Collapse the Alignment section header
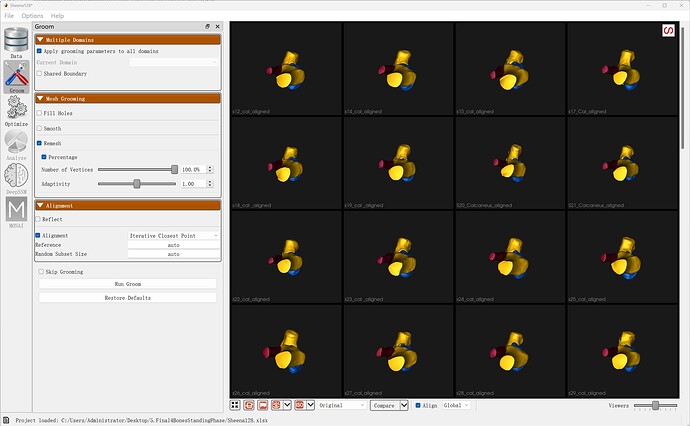This screenshot has height=426, width=690. [128, 206]
